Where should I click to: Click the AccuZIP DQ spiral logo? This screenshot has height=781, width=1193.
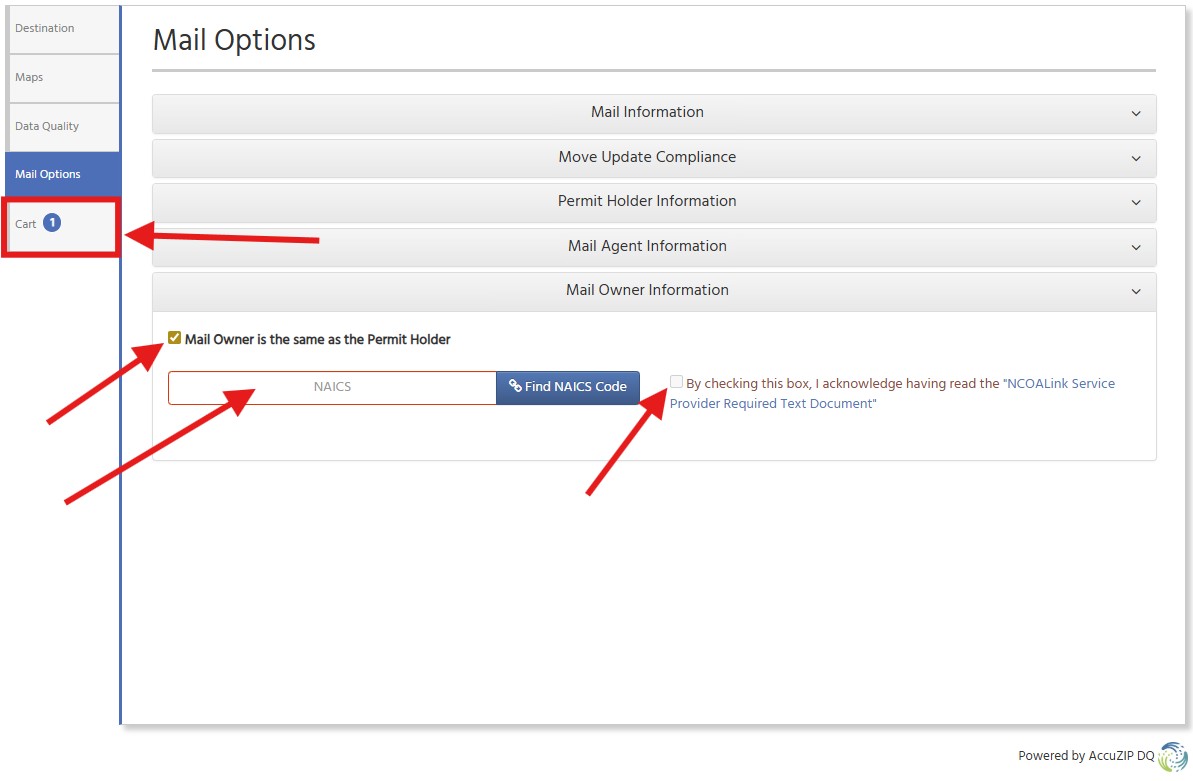click(x=1172, y=756)
